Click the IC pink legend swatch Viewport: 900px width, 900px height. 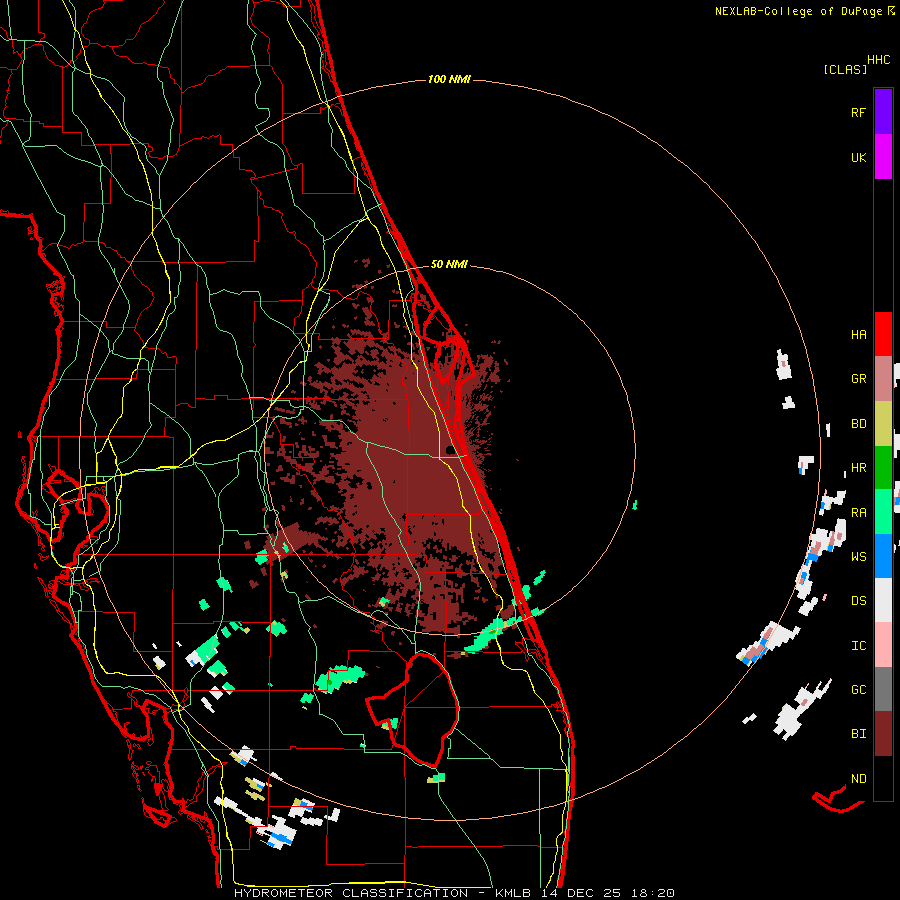point(883,645)
